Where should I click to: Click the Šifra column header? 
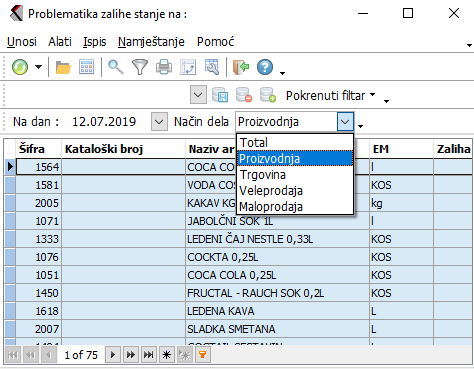point(39,149)
